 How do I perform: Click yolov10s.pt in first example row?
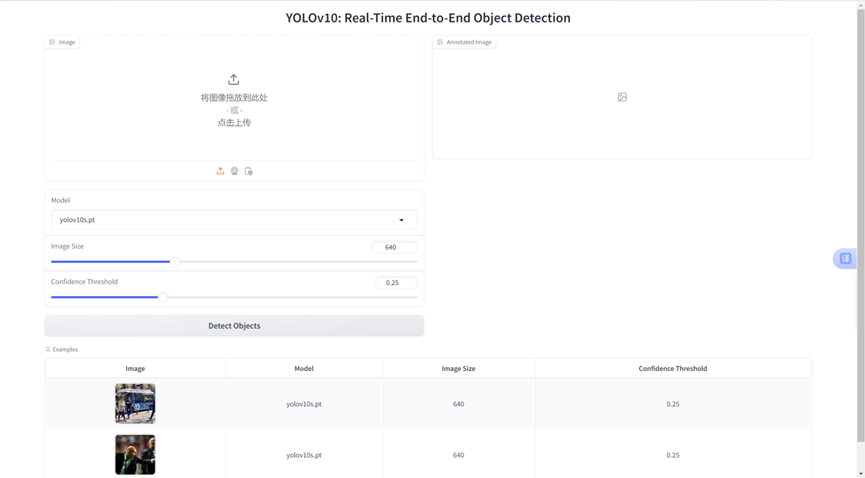tap(304, 404)
